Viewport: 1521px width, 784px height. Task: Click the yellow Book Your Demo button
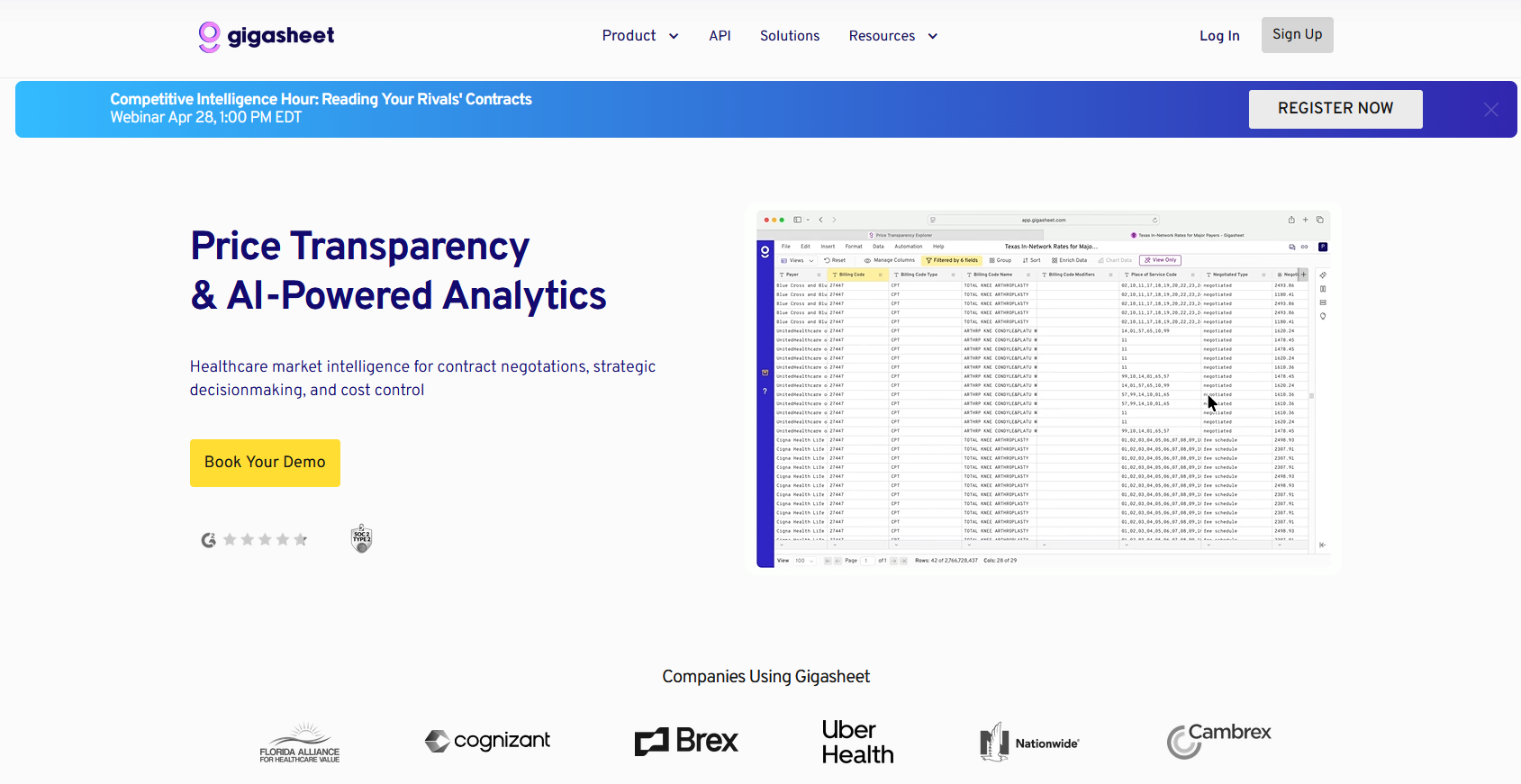265,463
